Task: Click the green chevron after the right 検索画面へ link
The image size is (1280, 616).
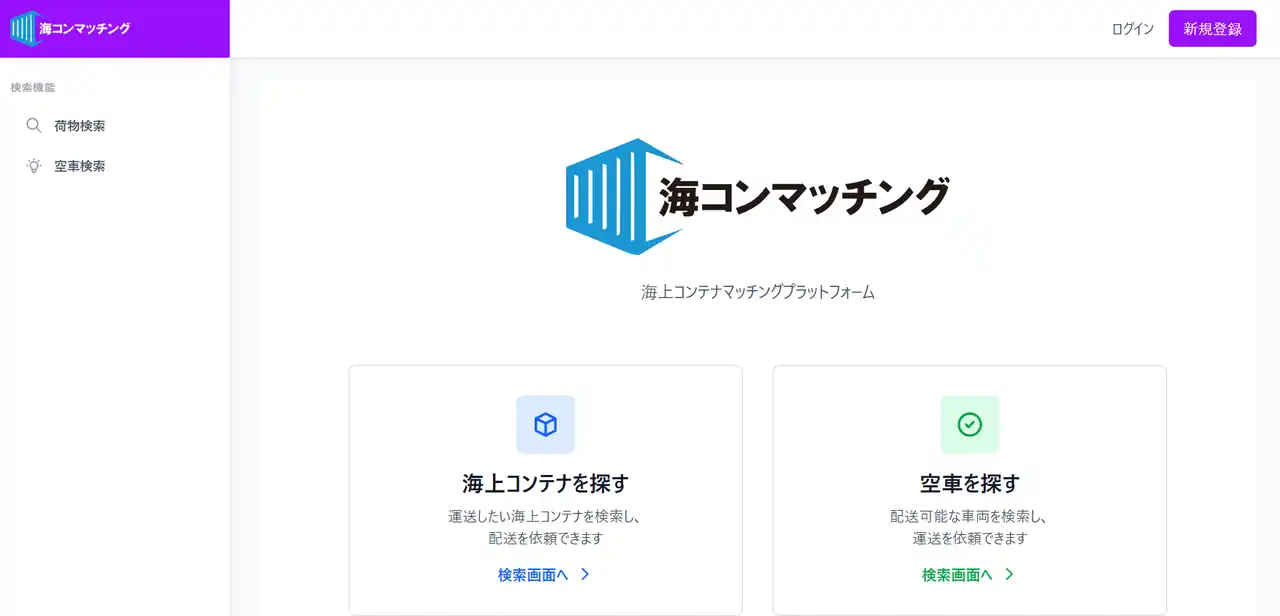Action: click(x=1009, y=574)
